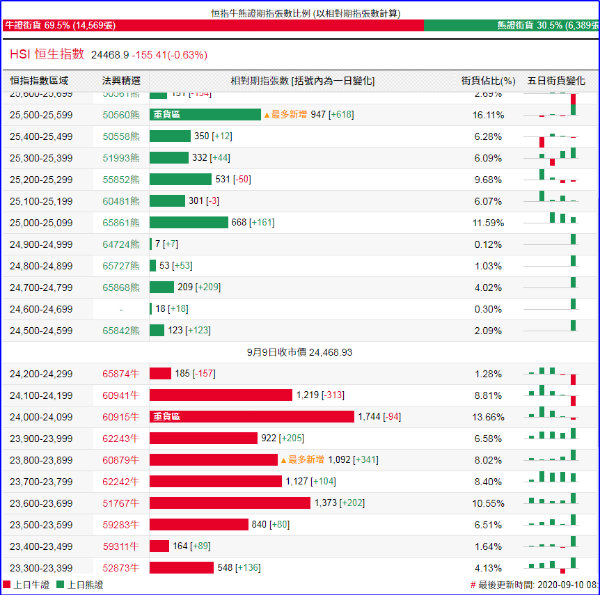Click the 恒指指數區域 column header

coord(39,81)
